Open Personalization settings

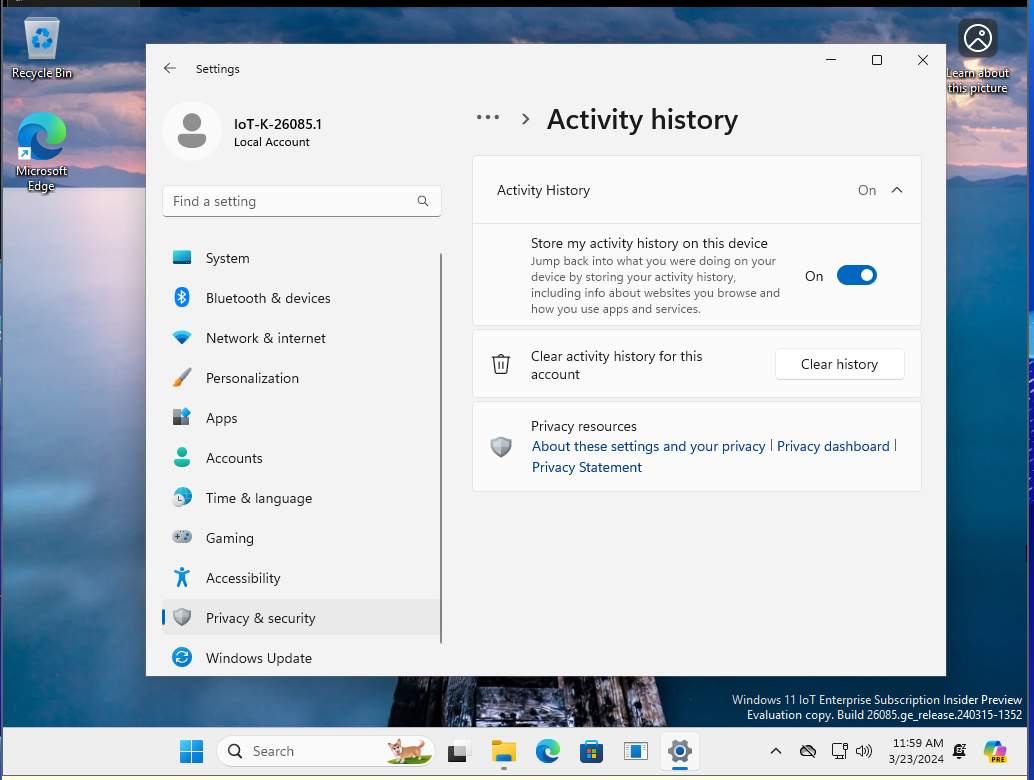(301, 378)
